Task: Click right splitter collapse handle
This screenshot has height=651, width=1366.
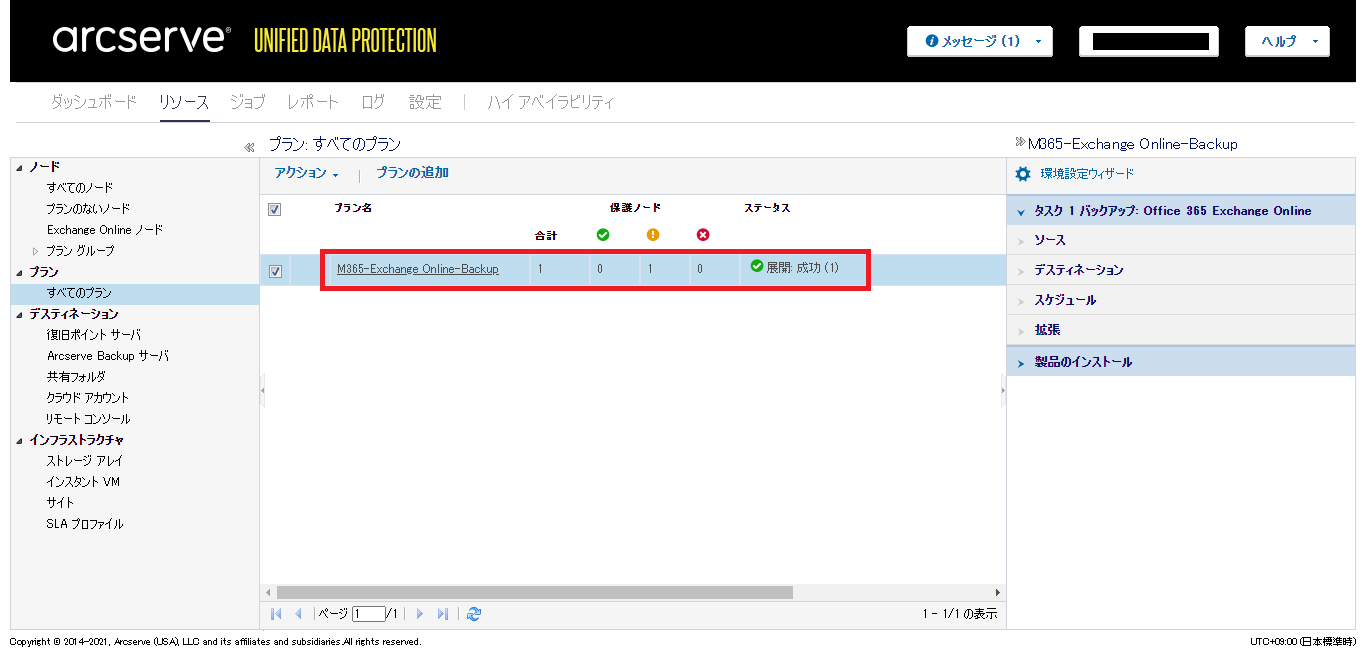Action: [x=1003, y=391]
